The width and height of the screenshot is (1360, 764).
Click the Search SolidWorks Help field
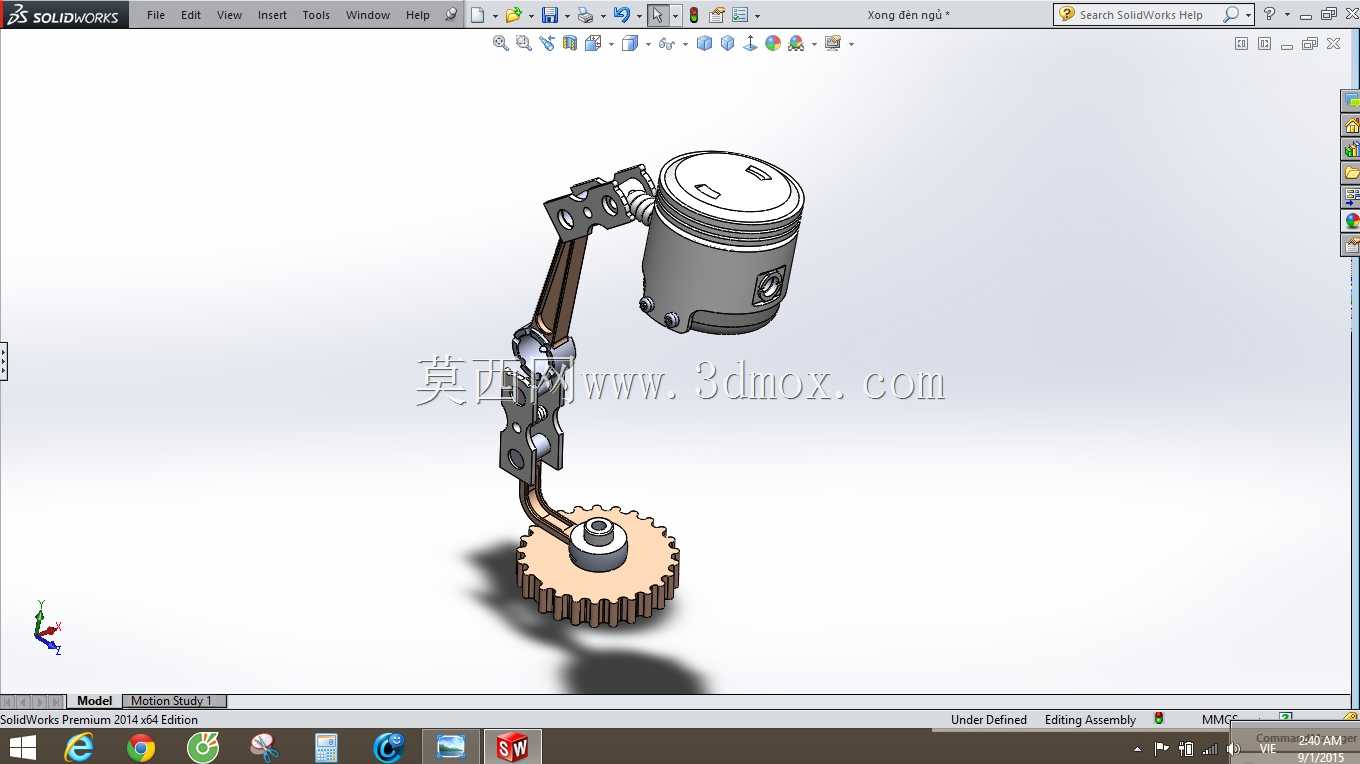pyautogui.click(x=1141, y=15)
